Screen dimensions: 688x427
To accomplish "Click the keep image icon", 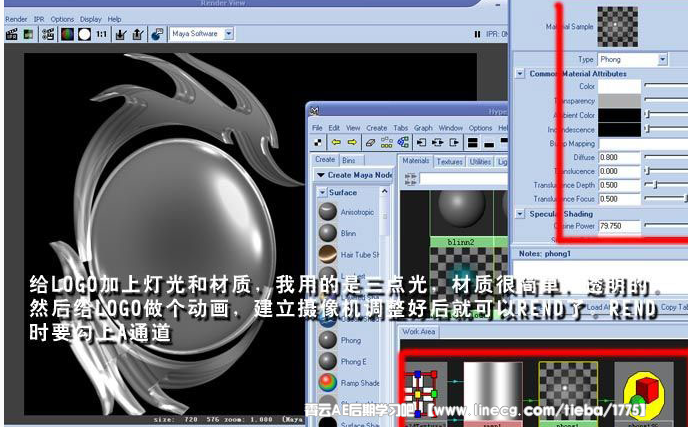I will pyautogui.click(x=121, y=34).
